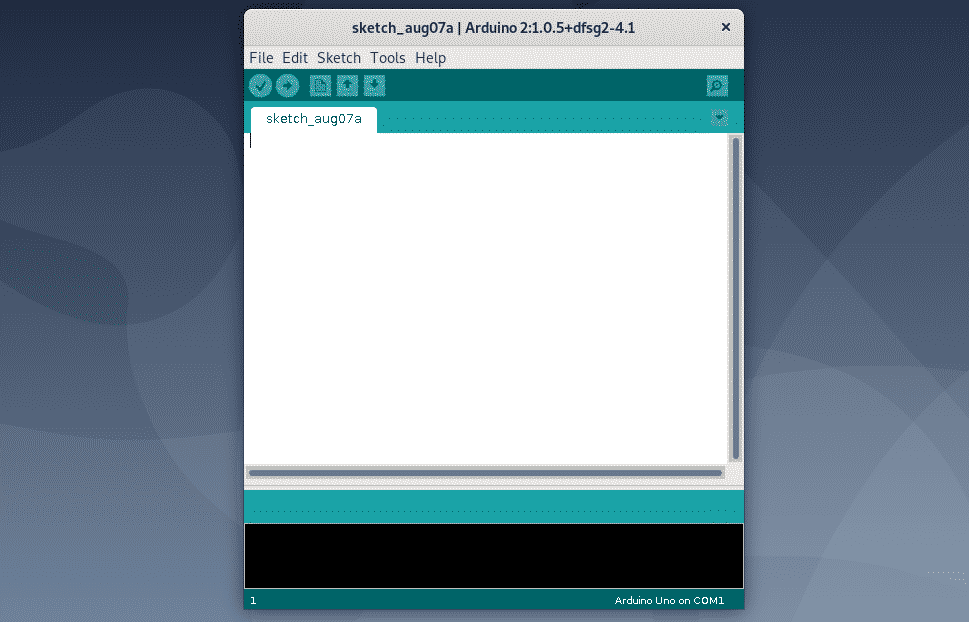Click line number '1' in status bar

253,600
